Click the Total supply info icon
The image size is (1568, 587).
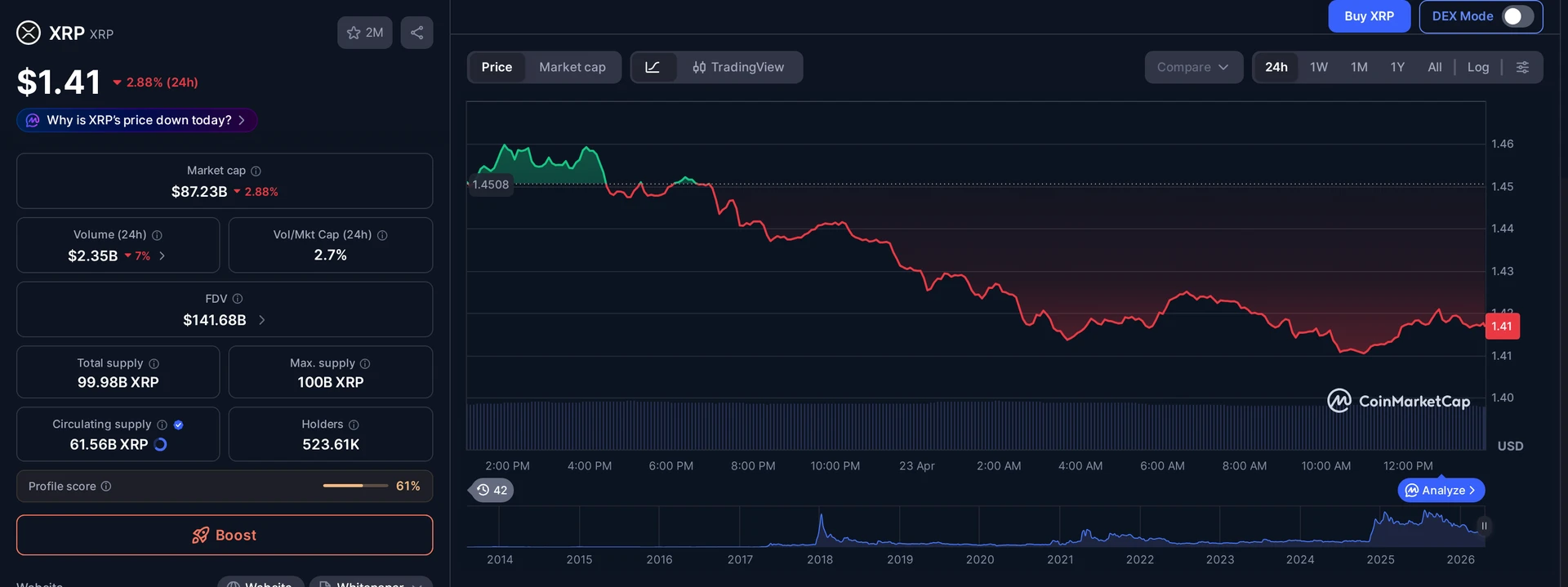(x=154, y=363)
